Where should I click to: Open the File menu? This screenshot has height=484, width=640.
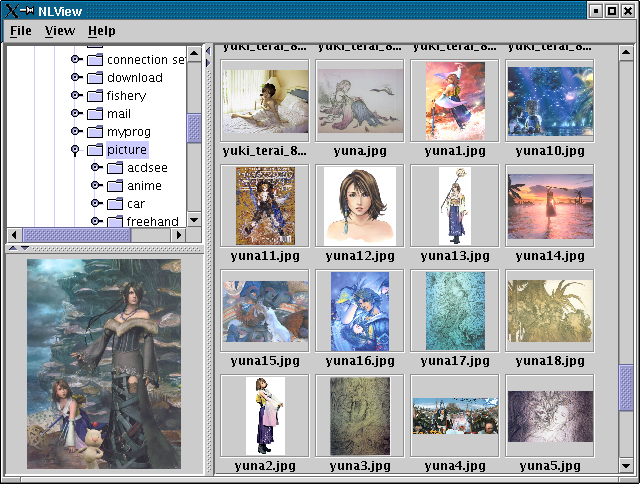pyautogui.click(x=20, y=31)
